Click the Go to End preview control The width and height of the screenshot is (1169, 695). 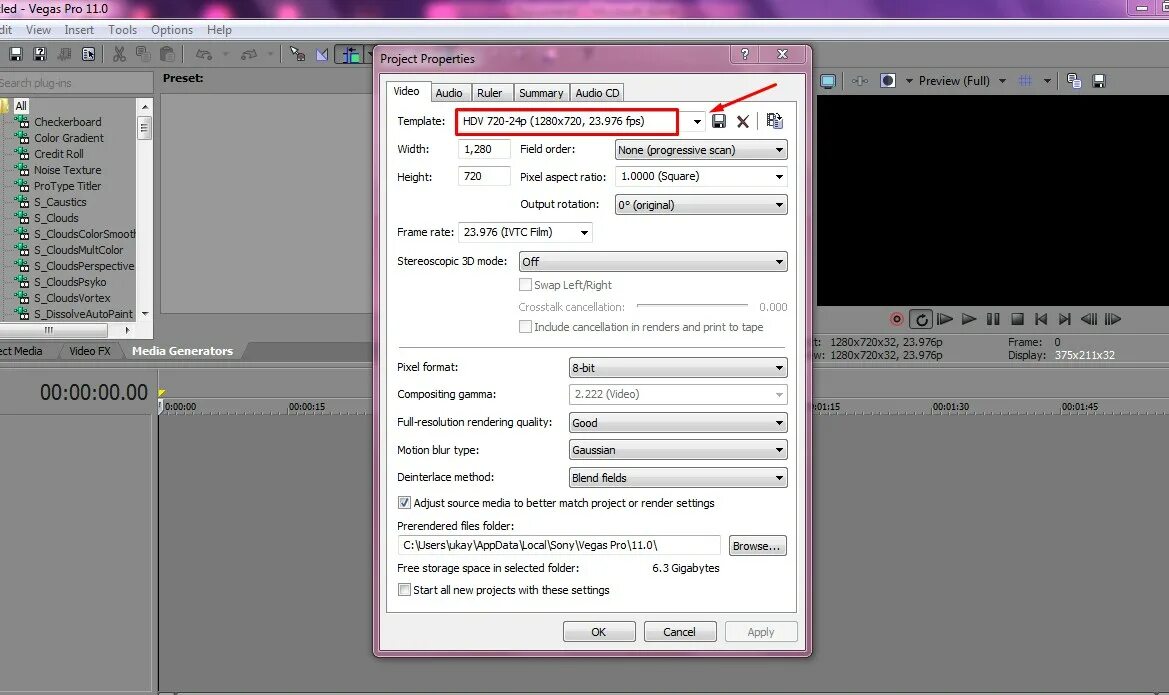click(1065, 319)
